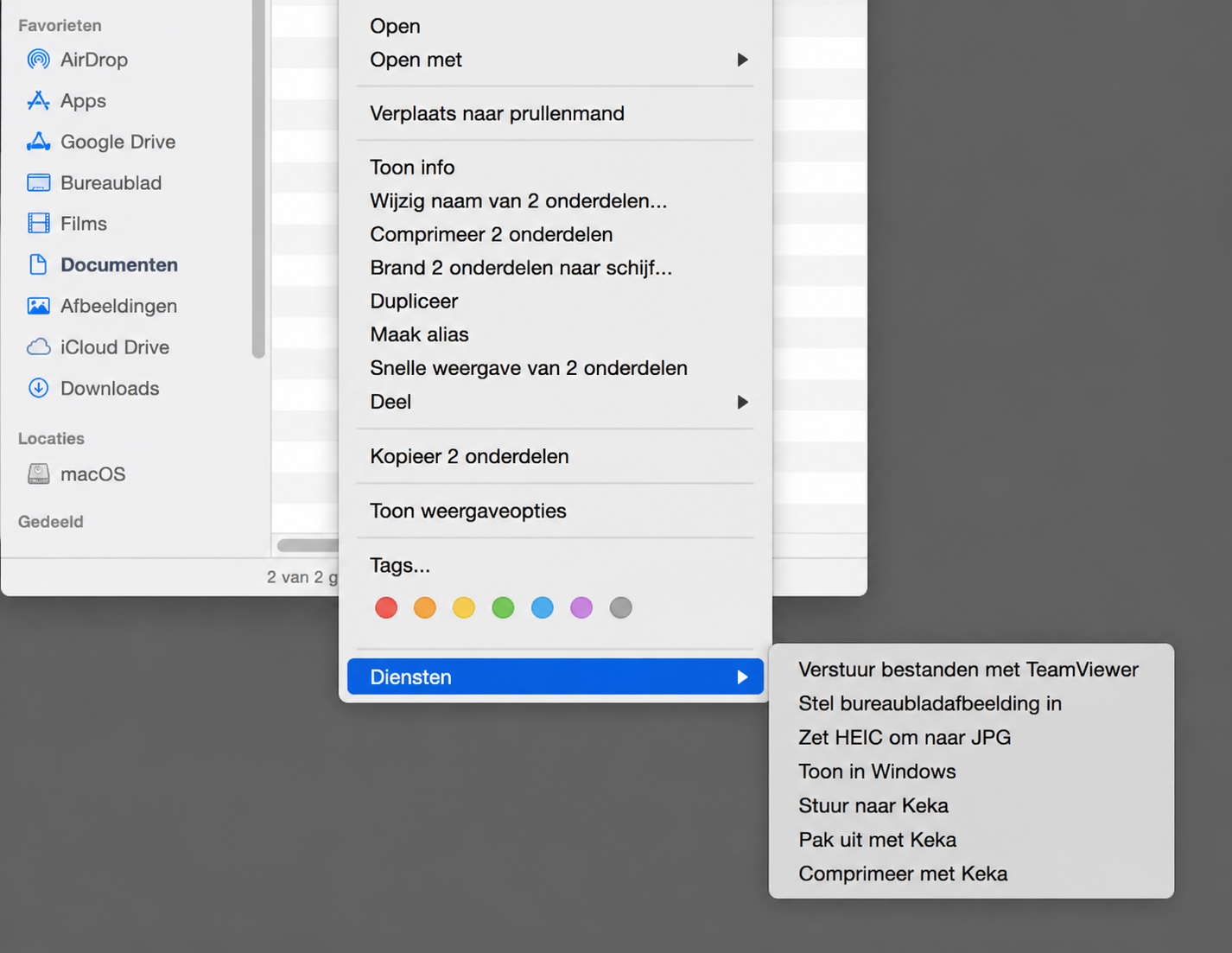Open the Tags... entry
Screen dimensions: 1232x953
tap(555, 565)
